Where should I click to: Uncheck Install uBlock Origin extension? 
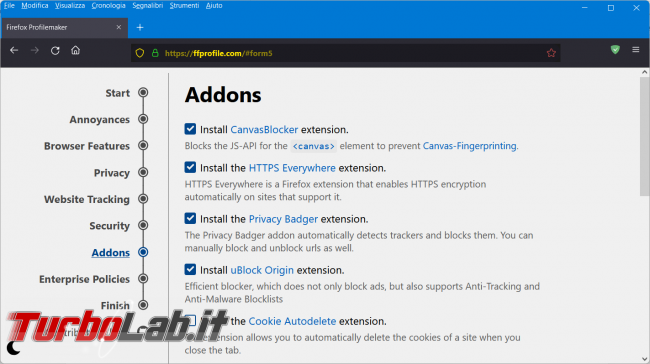190,269
